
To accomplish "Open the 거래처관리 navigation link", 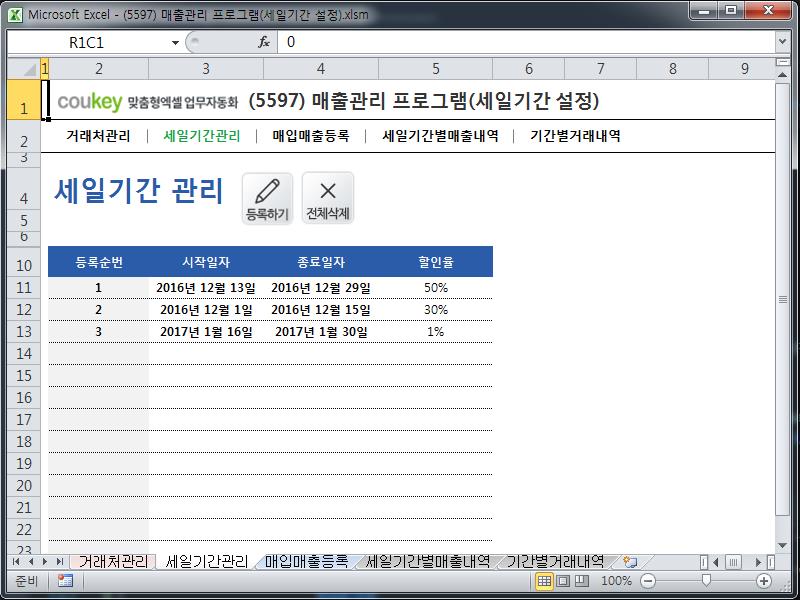I will [x=98, y=136].
